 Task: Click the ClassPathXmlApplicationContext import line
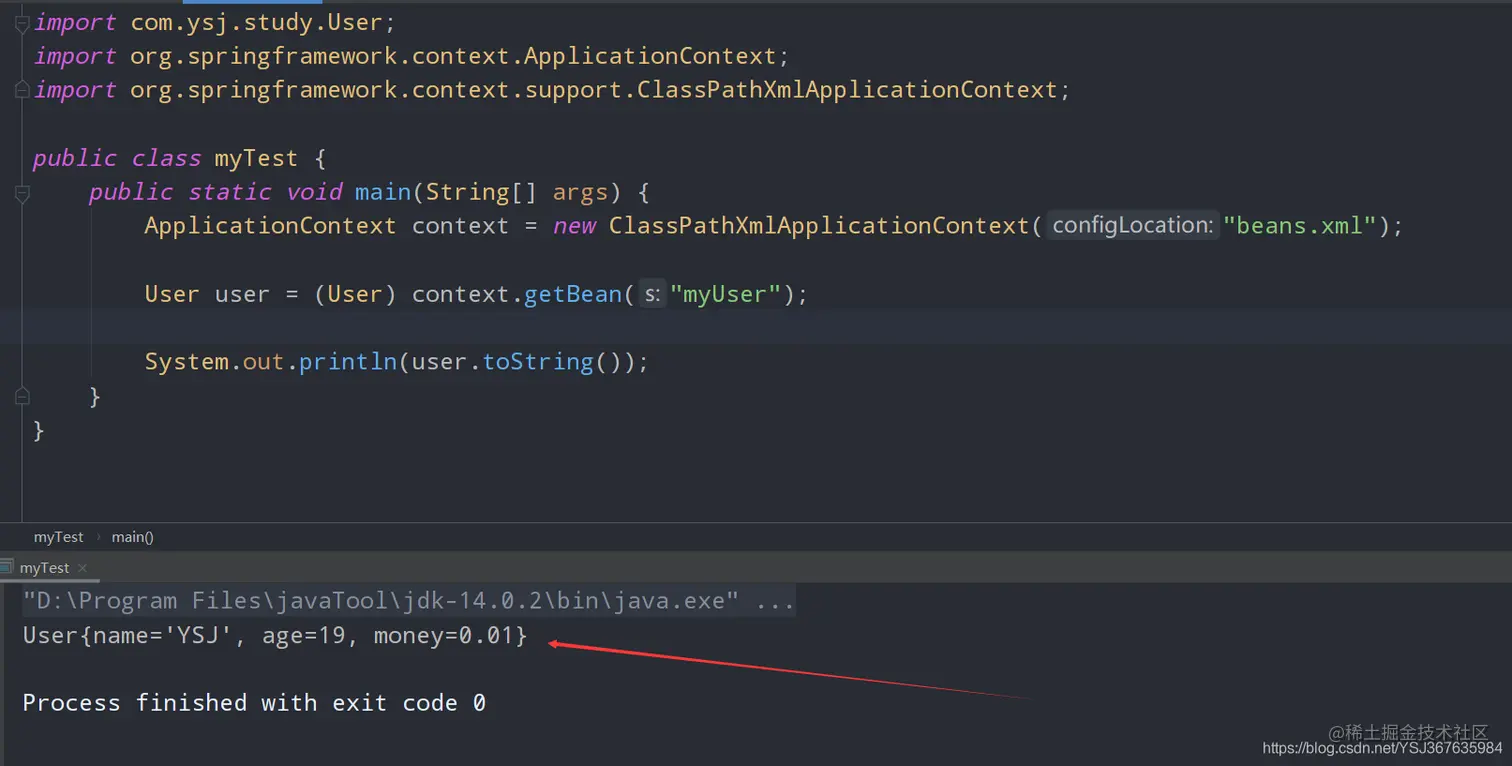click(x=552, y=90)
